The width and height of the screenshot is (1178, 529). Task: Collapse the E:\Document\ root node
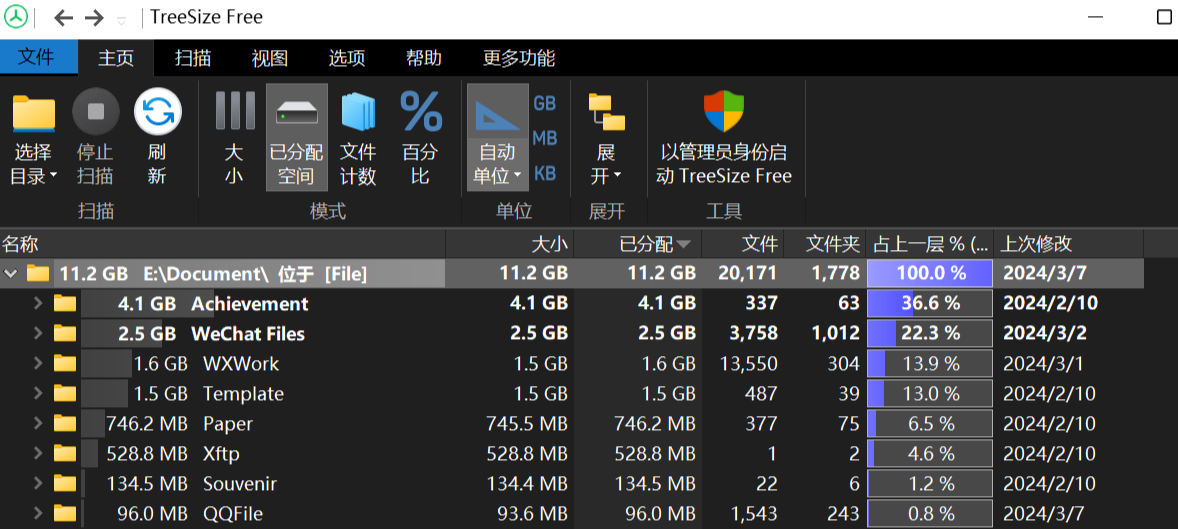coord(11,274)
